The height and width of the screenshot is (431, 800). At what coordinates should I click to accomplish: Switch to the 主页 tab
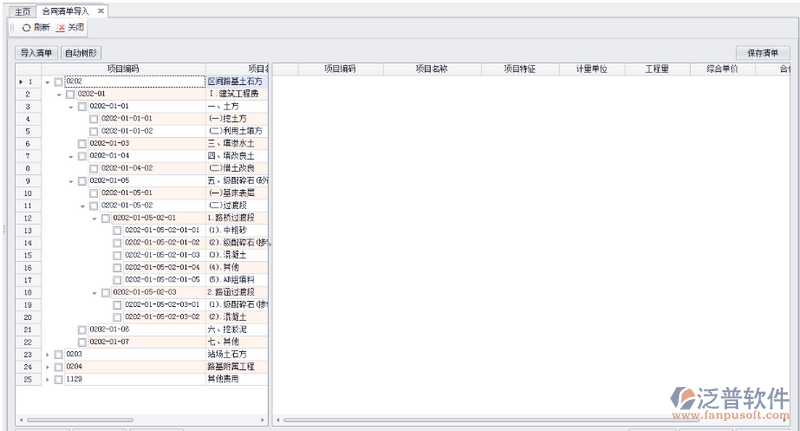pos(22,11)
